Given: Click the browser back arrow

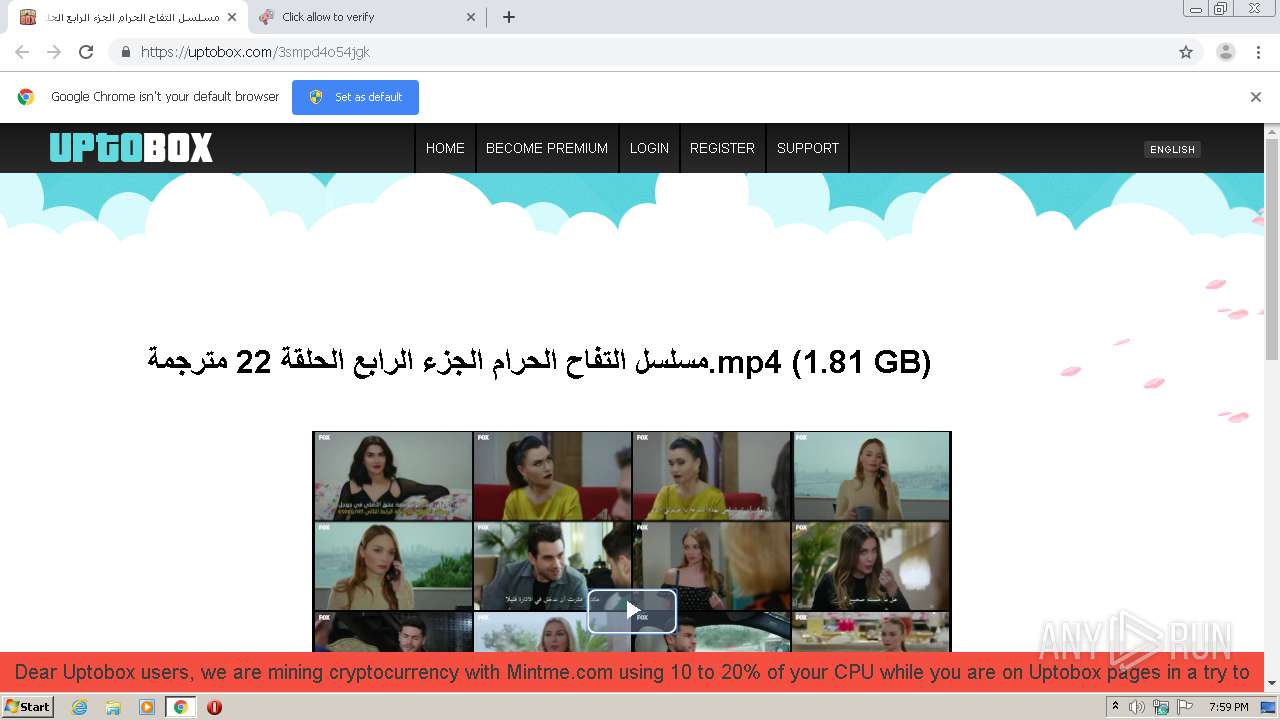Looking at the screenshot, I should coord(22,52).
